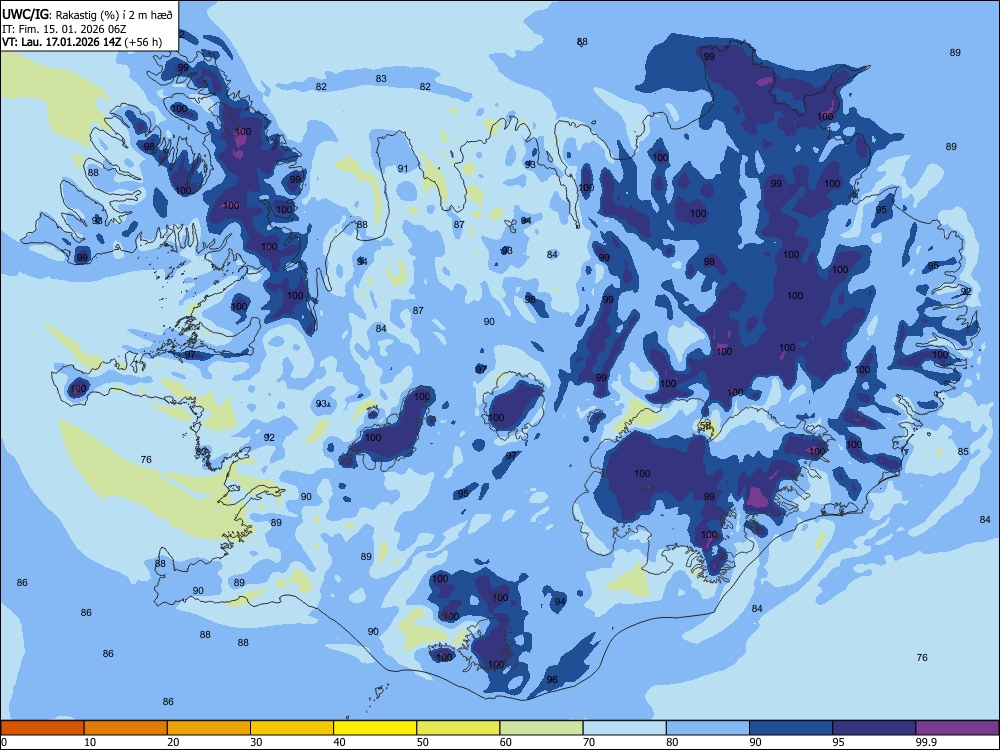The image size is (1000, 750).
Task: Choose the light green 60–70 legend swatch
Action: [x=541, y=728]
